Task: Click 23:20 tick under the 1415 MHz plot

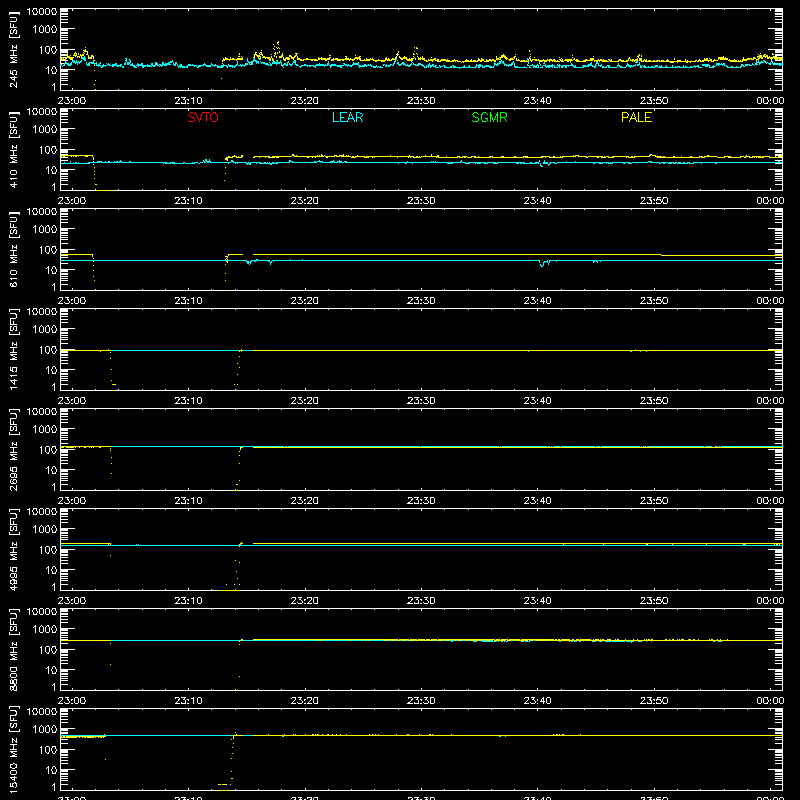Action: (x=305, y=401)
